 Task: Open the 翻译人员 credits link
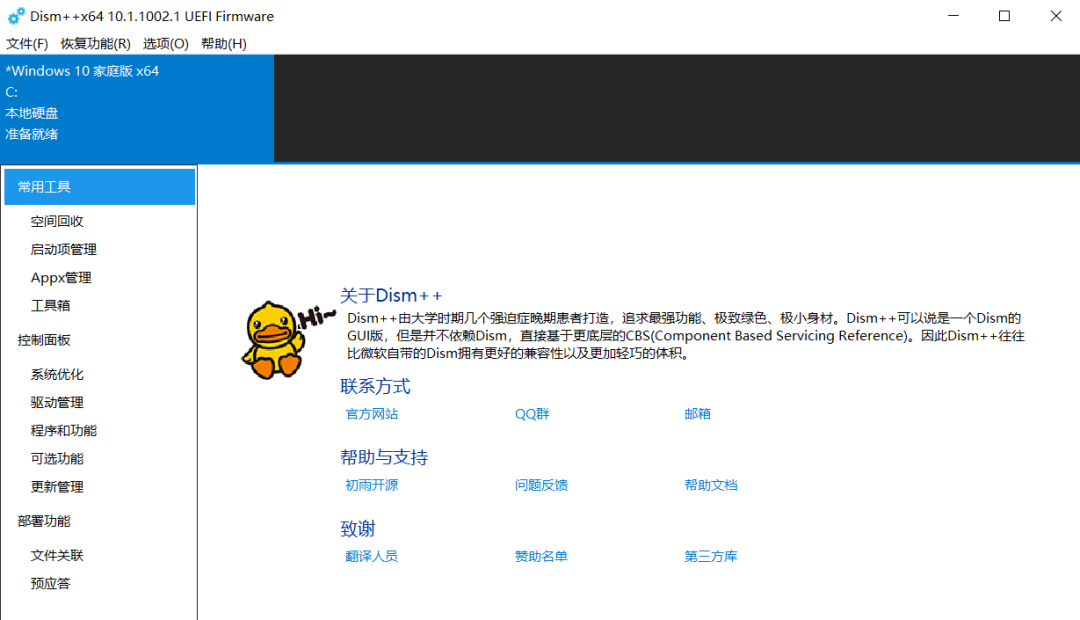point(371,556)
